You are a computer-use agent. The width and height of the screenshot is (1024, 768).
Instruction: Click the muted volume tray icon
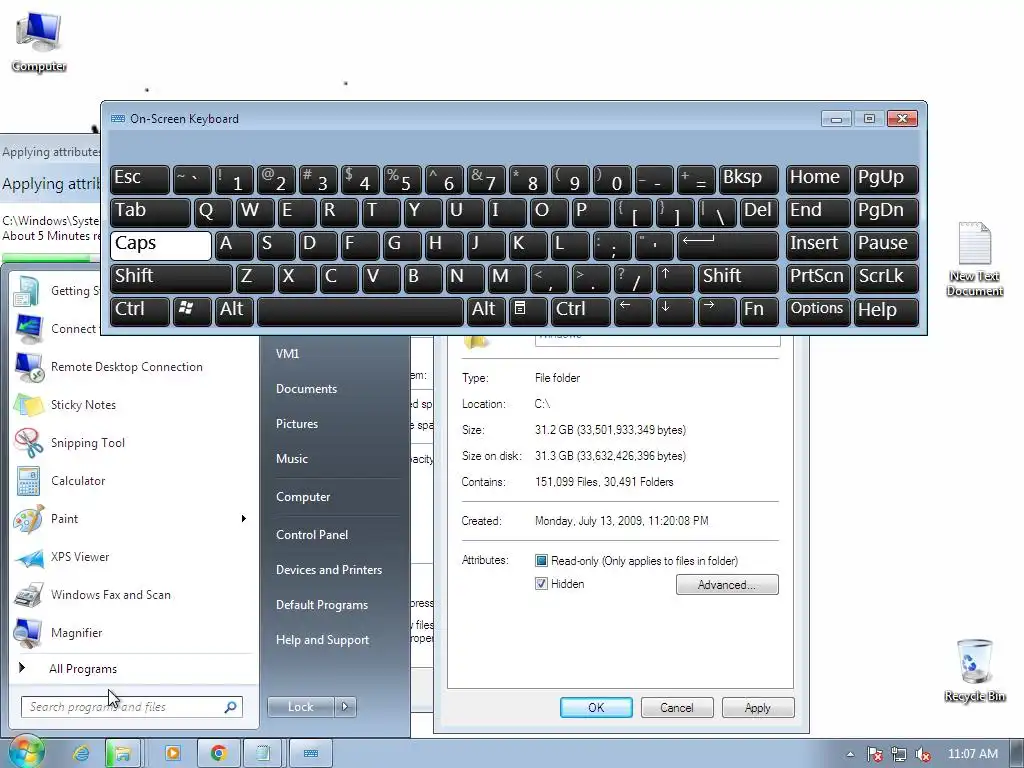pyautogui.click(x=923, y=754)
